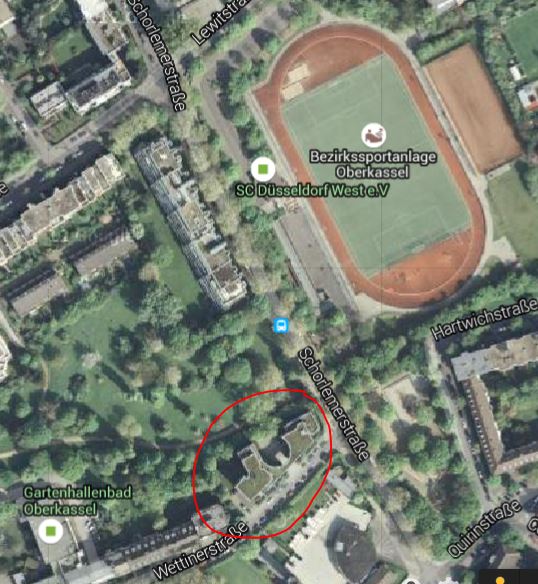538x584 pixels.
Task: Tap the blue bus stop icon
Action: (281, 326)
